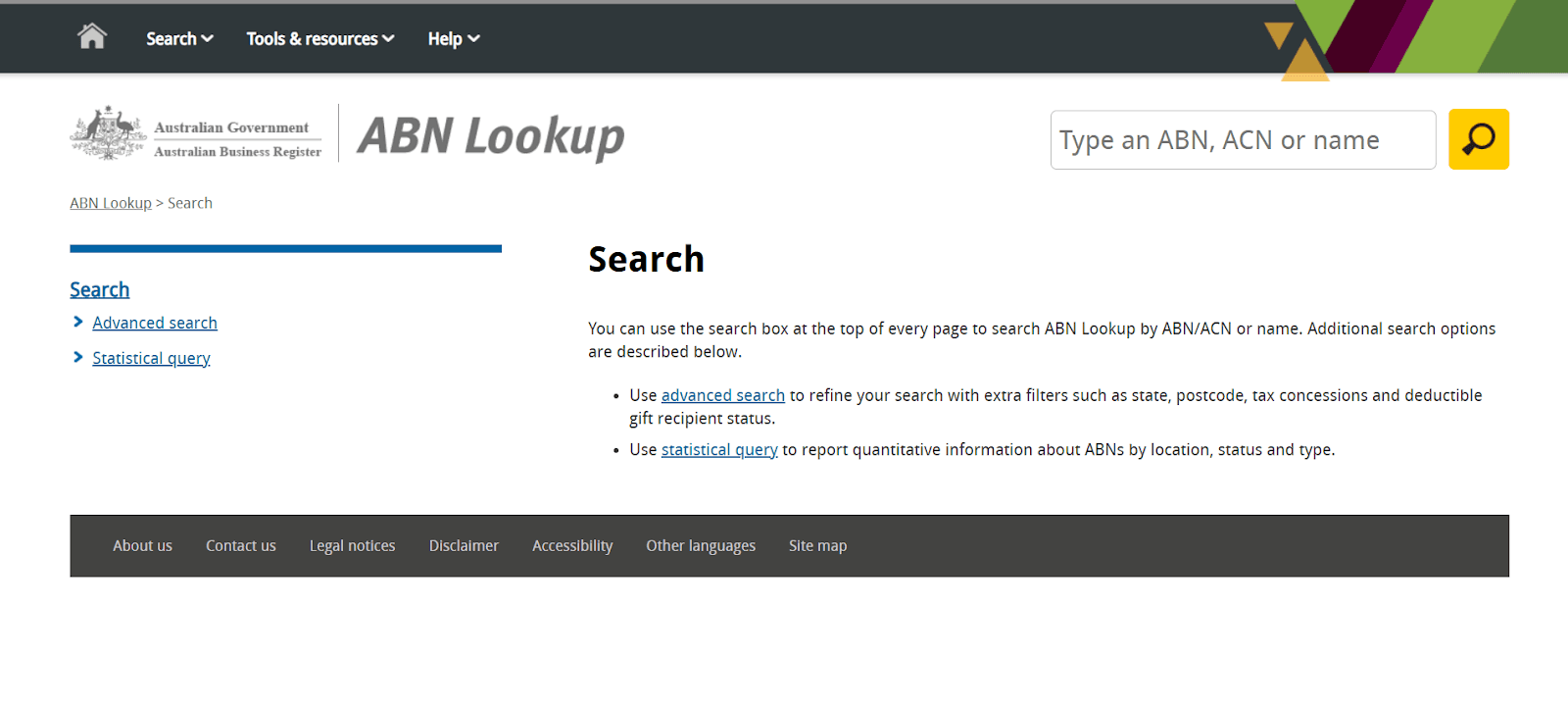Click the Search page heading text
The width and height of the screenshot is (1568, 709).
click(x=646, y=260)
